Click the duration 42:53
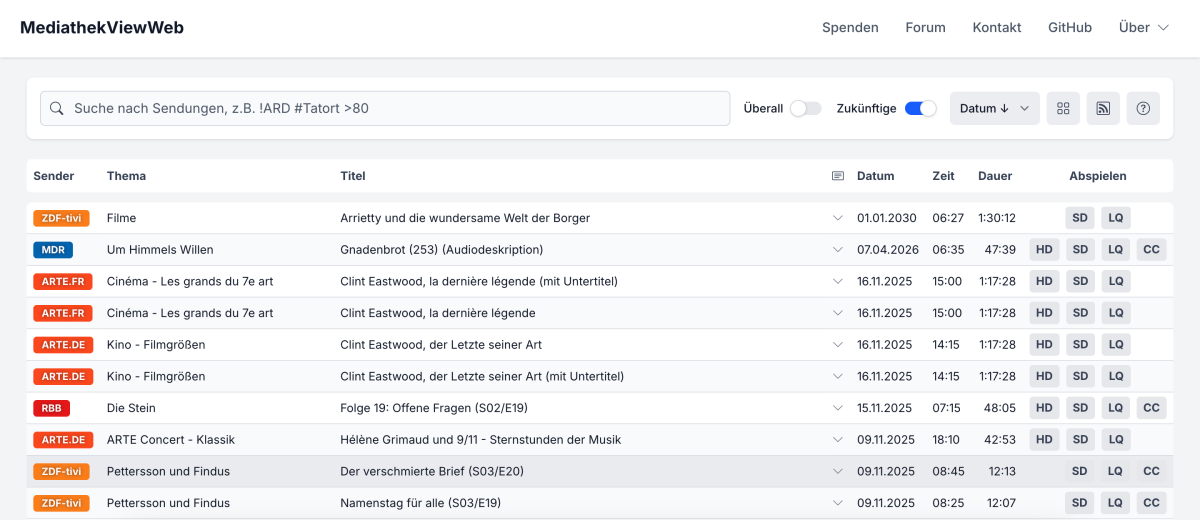1200x520 pixels. click(x=1000, y=440)
